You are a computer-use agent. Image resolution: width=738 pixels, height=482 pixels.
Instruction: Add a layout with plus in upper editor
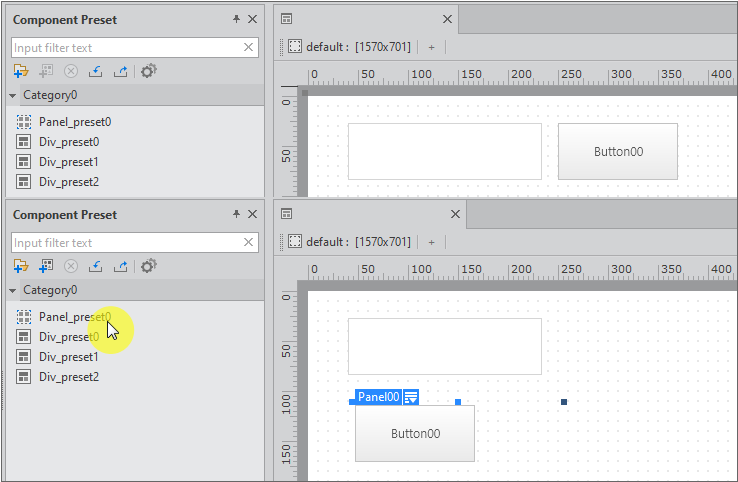pyautogui.click(x=431, y=47)
